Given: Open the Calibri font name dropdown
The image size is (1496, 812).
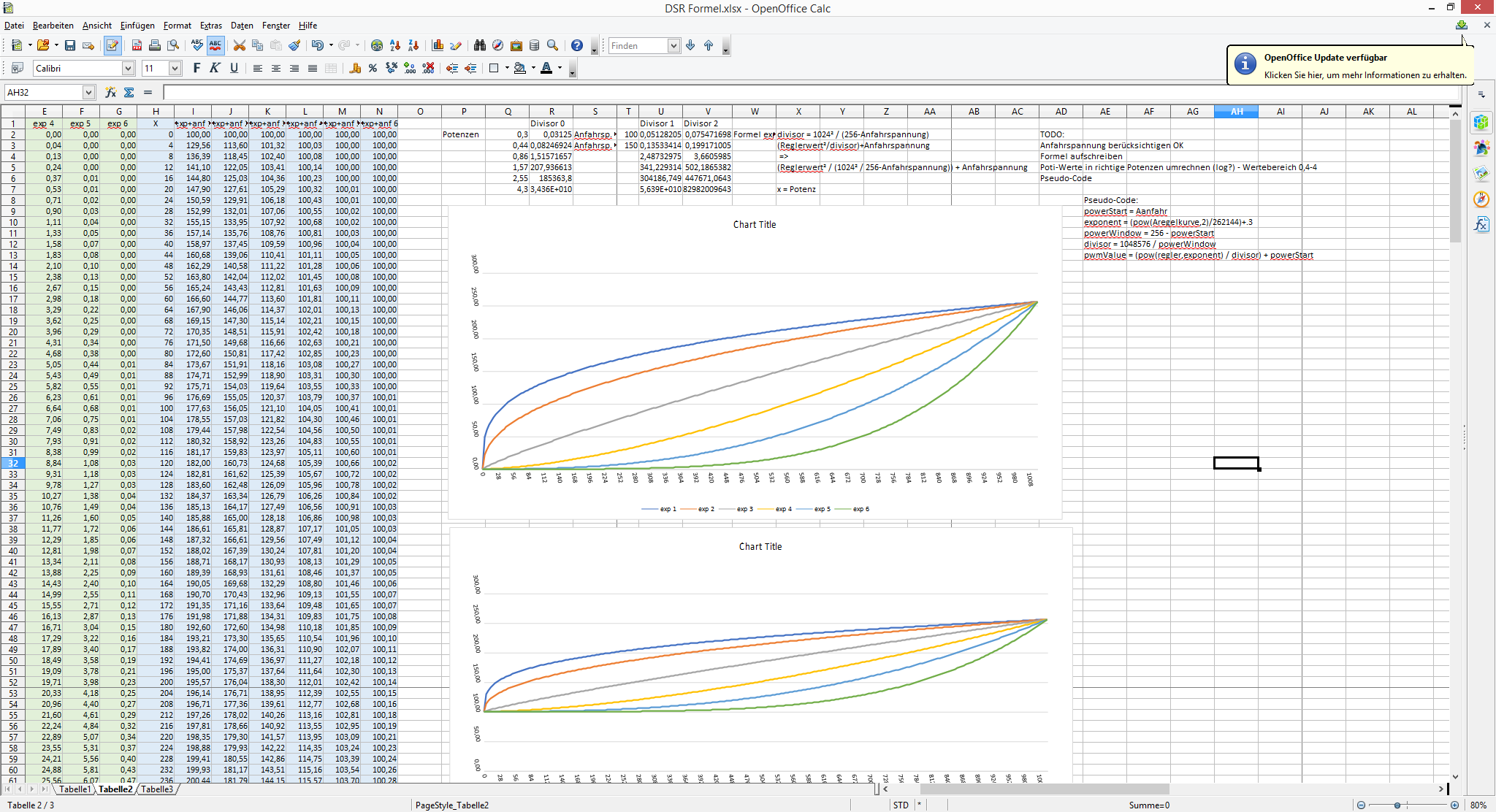Looking at the screenshot, I should point(128,68).
